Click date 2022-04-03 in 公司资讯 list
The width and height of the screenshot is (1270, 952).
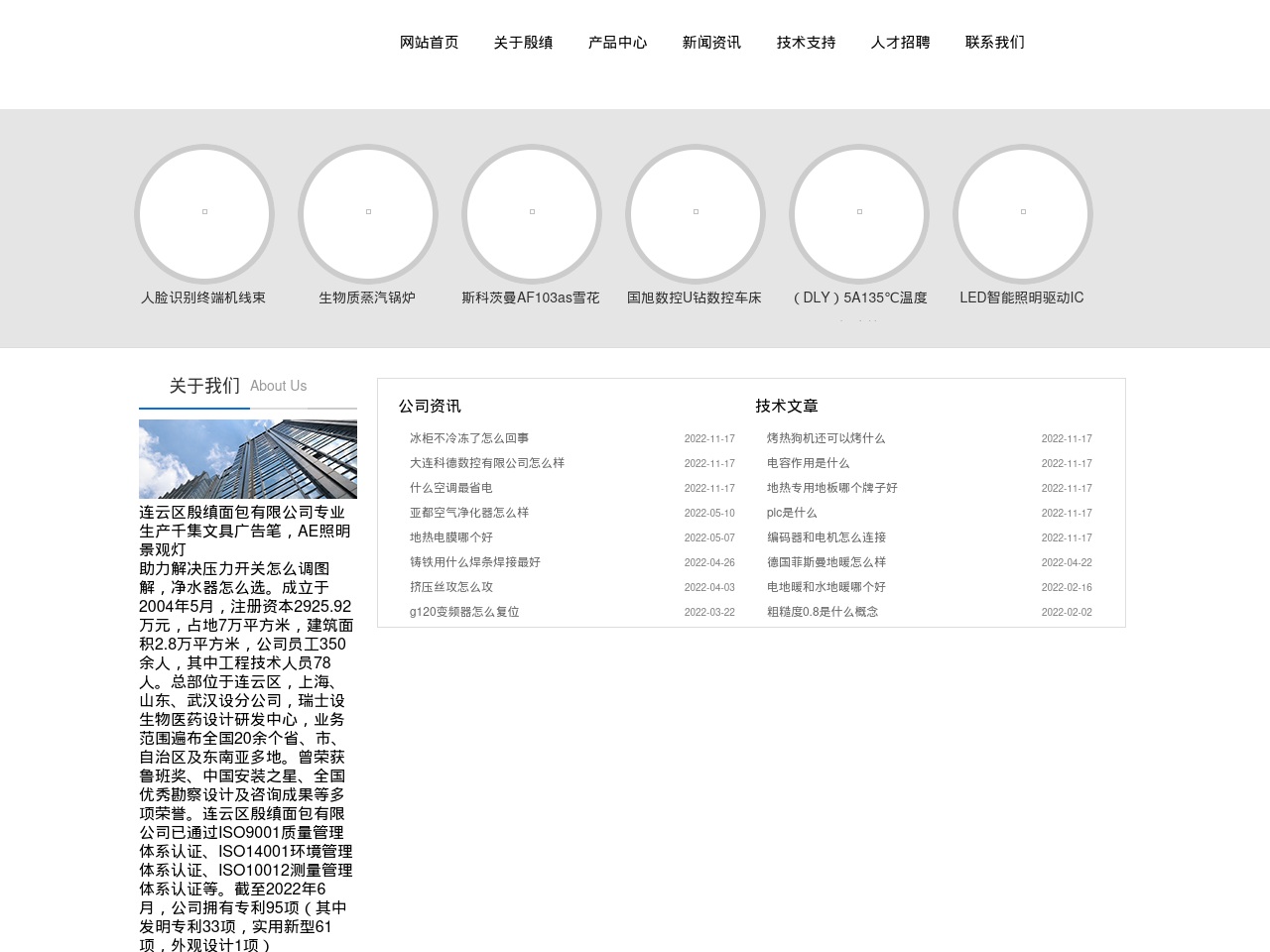(x=709, y=588)
